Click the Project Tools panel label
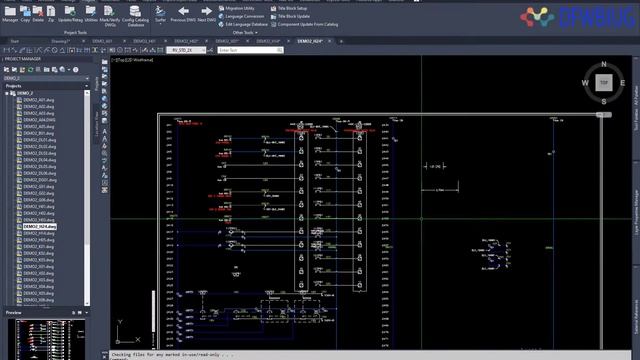Image resolution: width=640 pixels, height=360 pixels. [x=76, y=33]
